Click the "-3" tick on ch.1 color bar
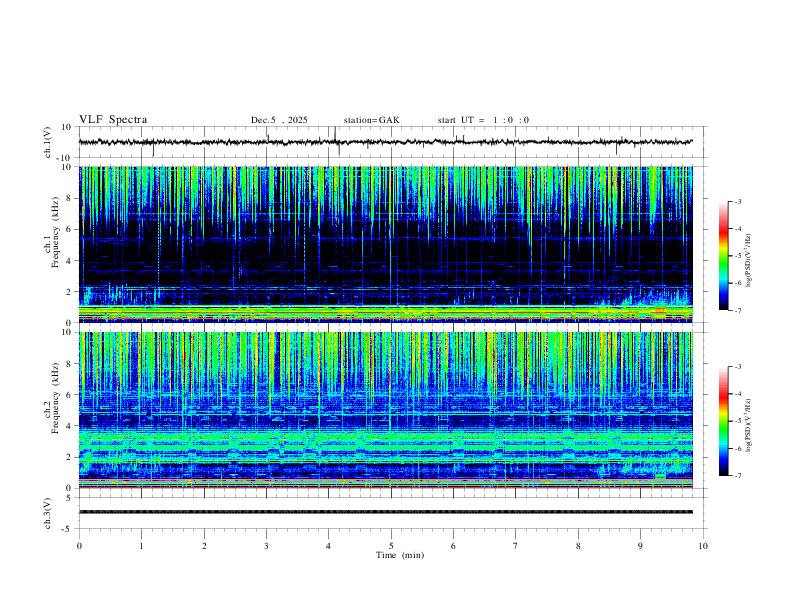Screen dimensions: 792x612 tap(737, 201)
